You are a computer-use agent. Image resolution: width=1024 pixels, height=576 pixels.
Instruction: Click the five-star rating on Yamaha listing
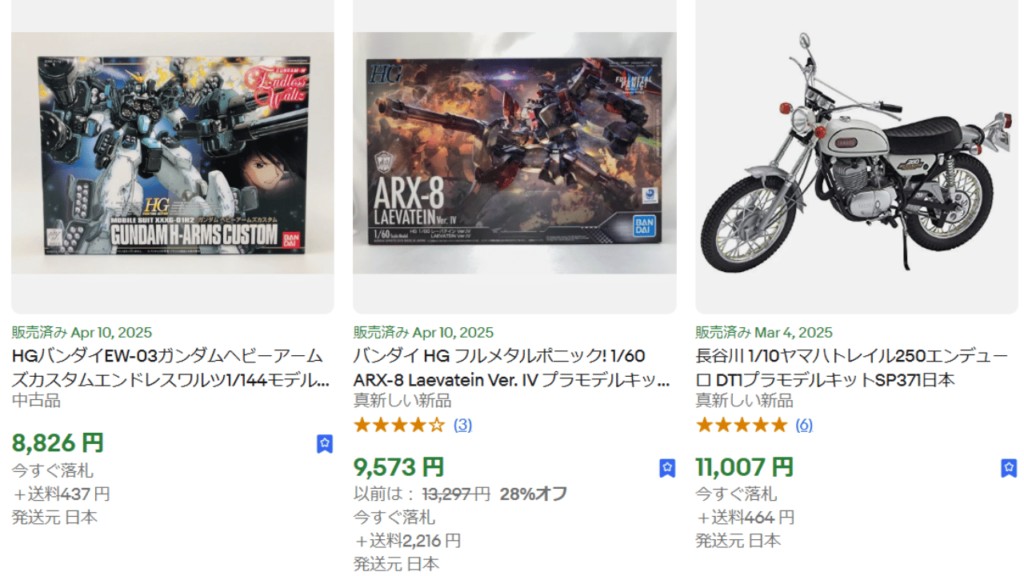(741, 426)
